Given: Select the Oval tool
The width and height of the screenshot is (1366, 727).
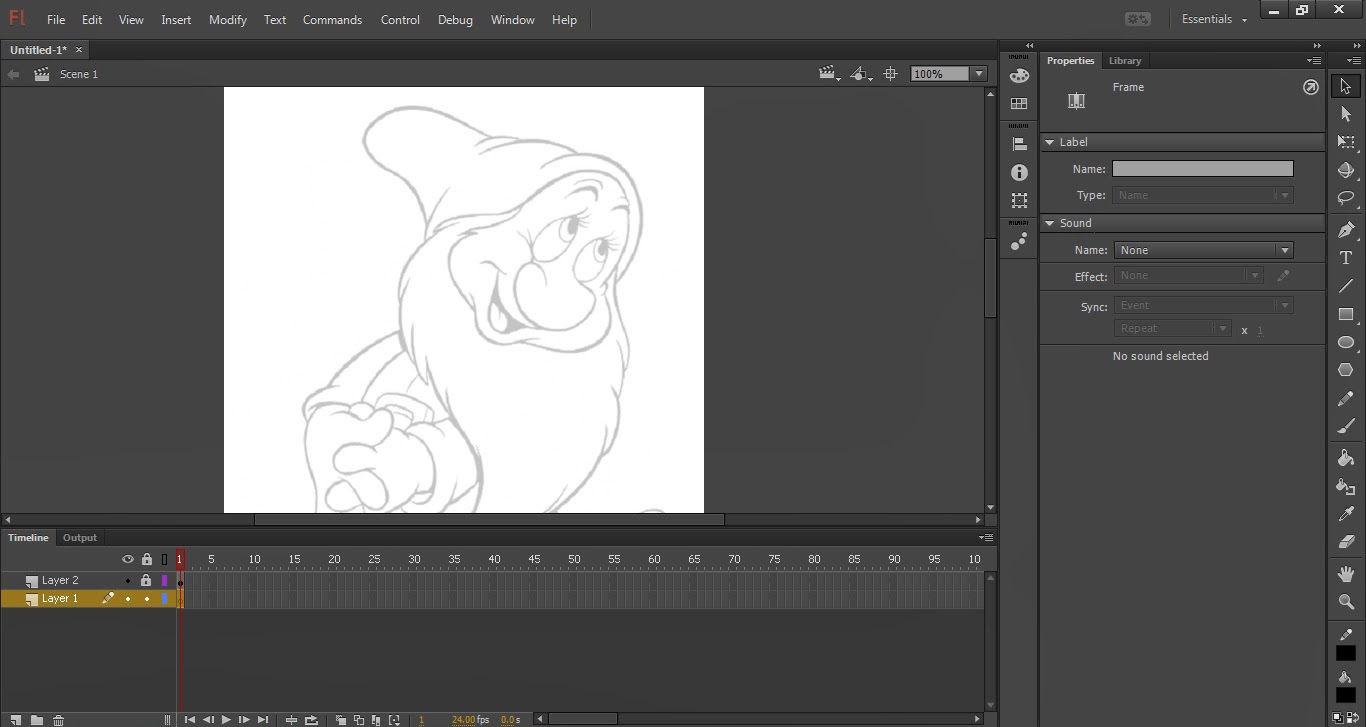Looking at the screenshot, I should tap(1346, 342).
